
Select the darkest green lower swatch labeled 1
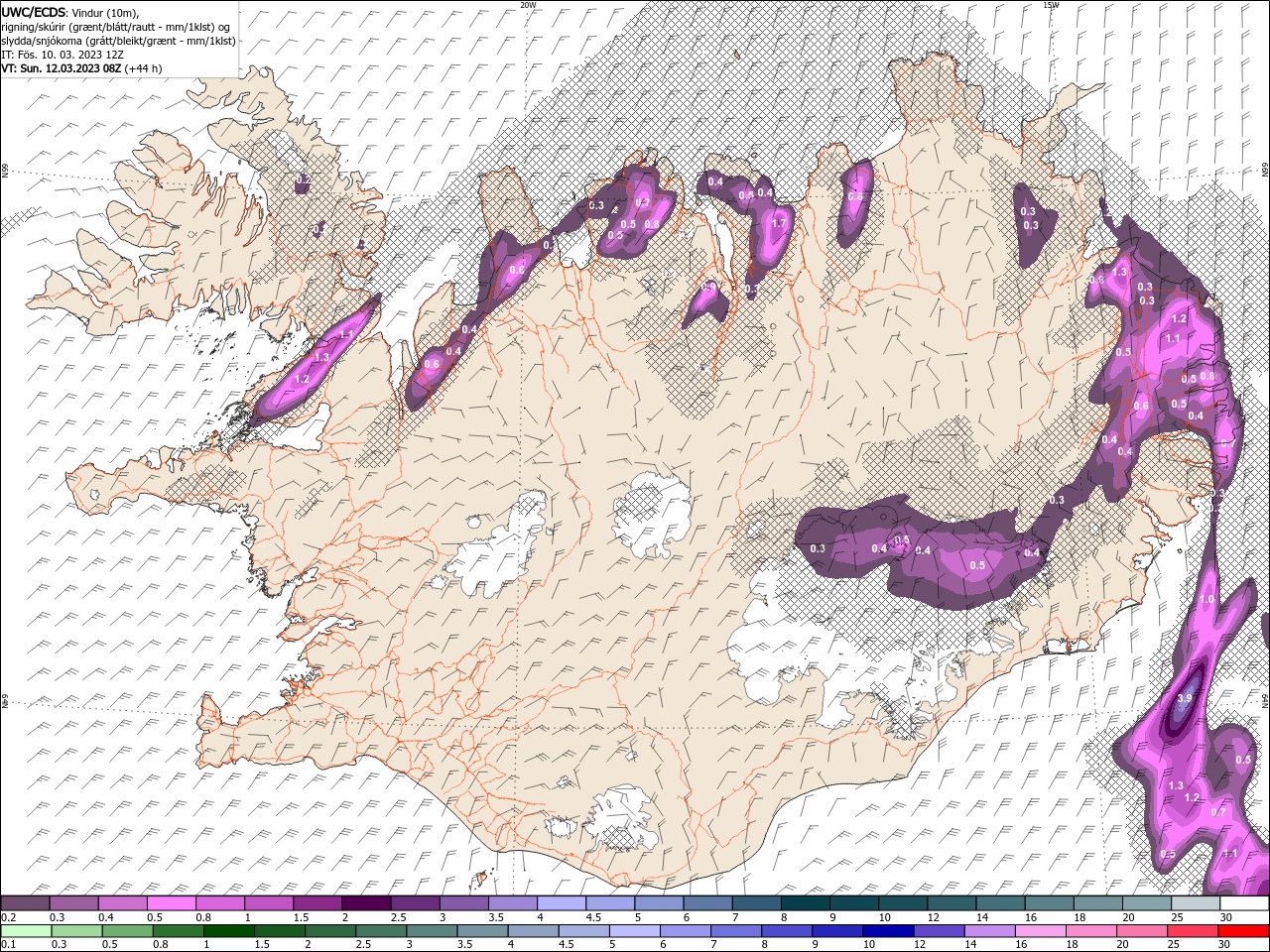tap(228, 931)
